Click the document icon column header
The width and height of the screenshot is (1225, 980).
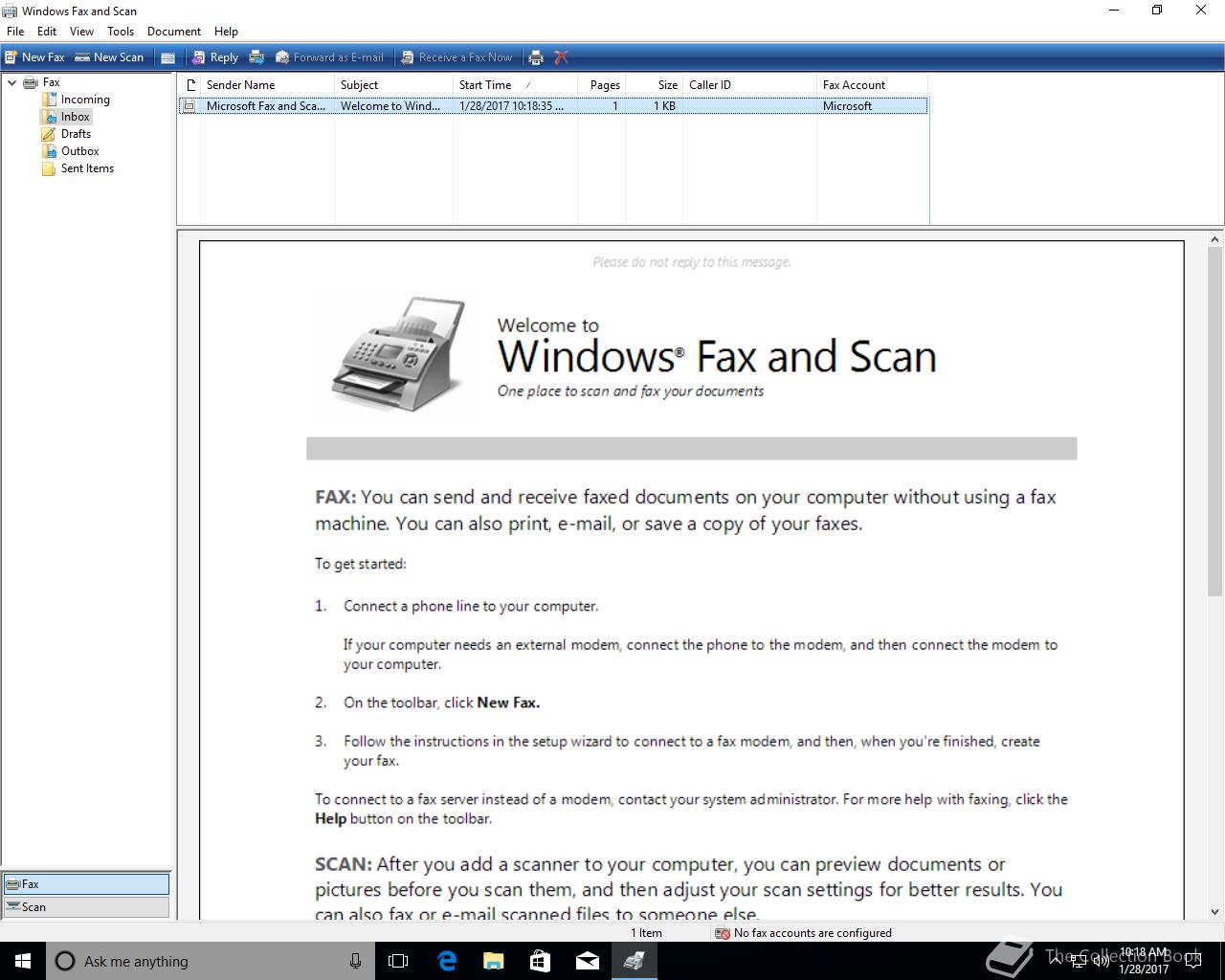189,85
